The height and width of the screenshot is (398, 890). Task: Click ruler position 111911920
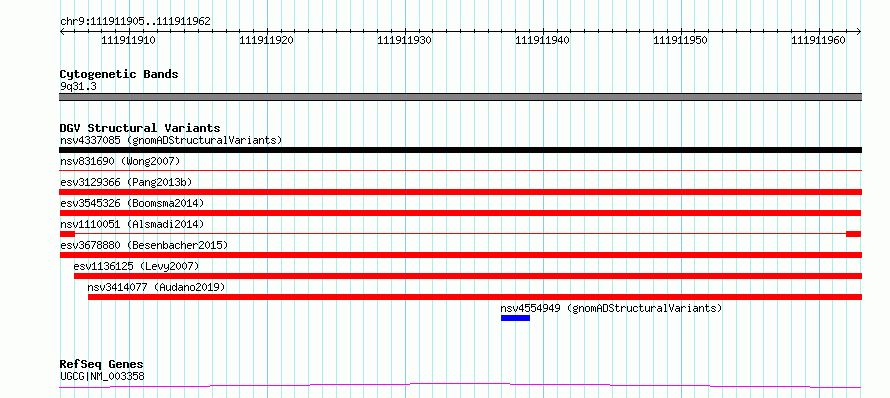point(267,40)
